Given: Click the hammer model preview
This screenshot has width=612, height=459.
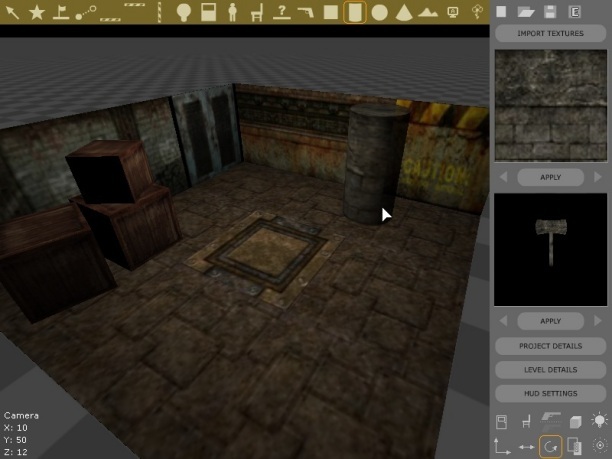Looking at the screenshot, I should (x=551, y=249).
